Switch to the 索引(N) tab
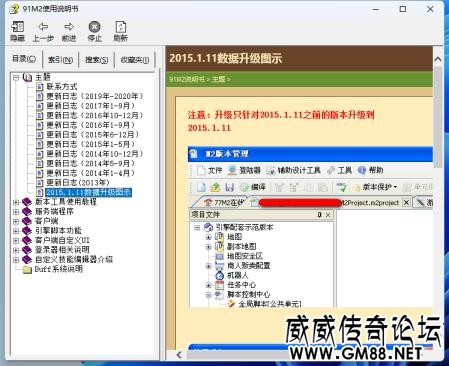This screenshot has width=449, height=366. click(x=60, y=60)
